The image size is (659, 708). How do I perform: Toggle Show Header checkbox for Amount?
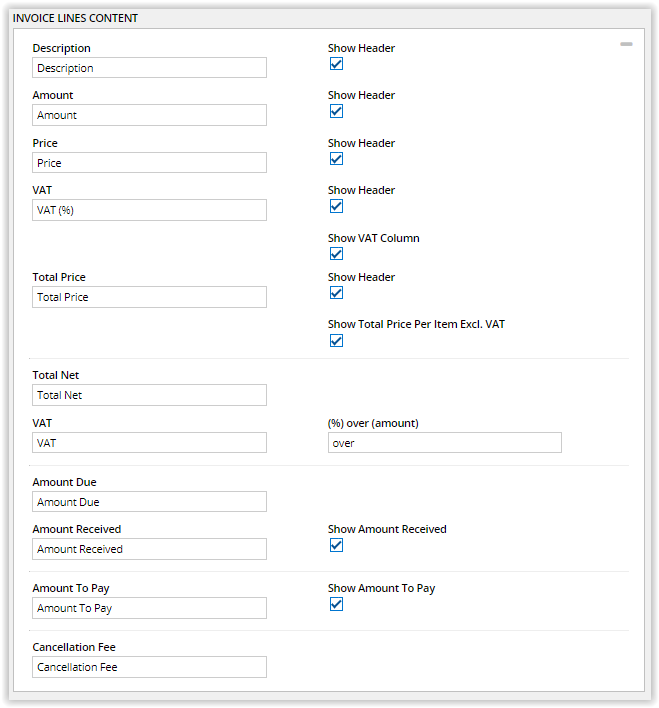[336, 111]
